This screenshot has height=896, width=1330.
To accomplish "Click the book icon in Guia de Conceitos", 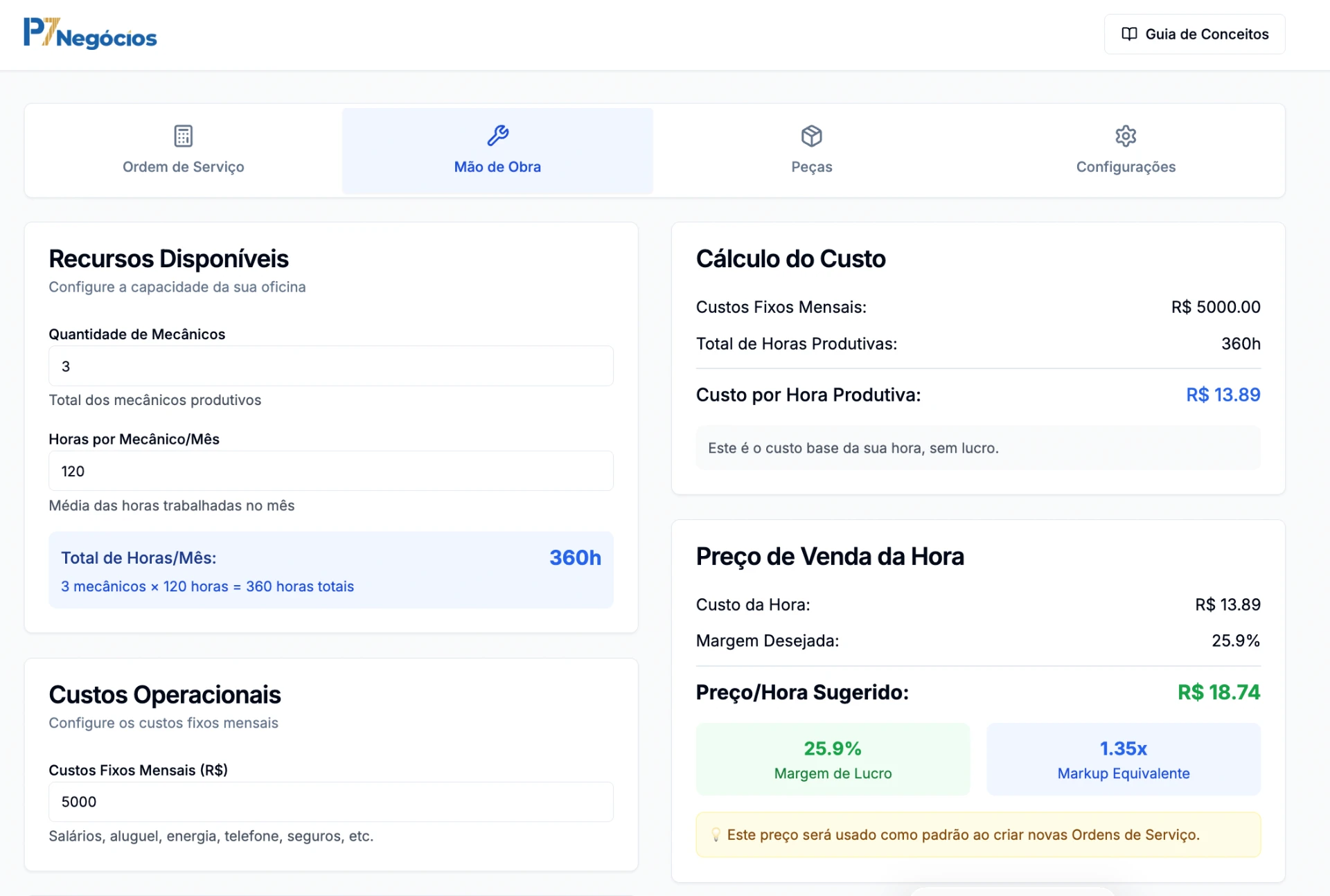I will click(x=1129, y=34).
